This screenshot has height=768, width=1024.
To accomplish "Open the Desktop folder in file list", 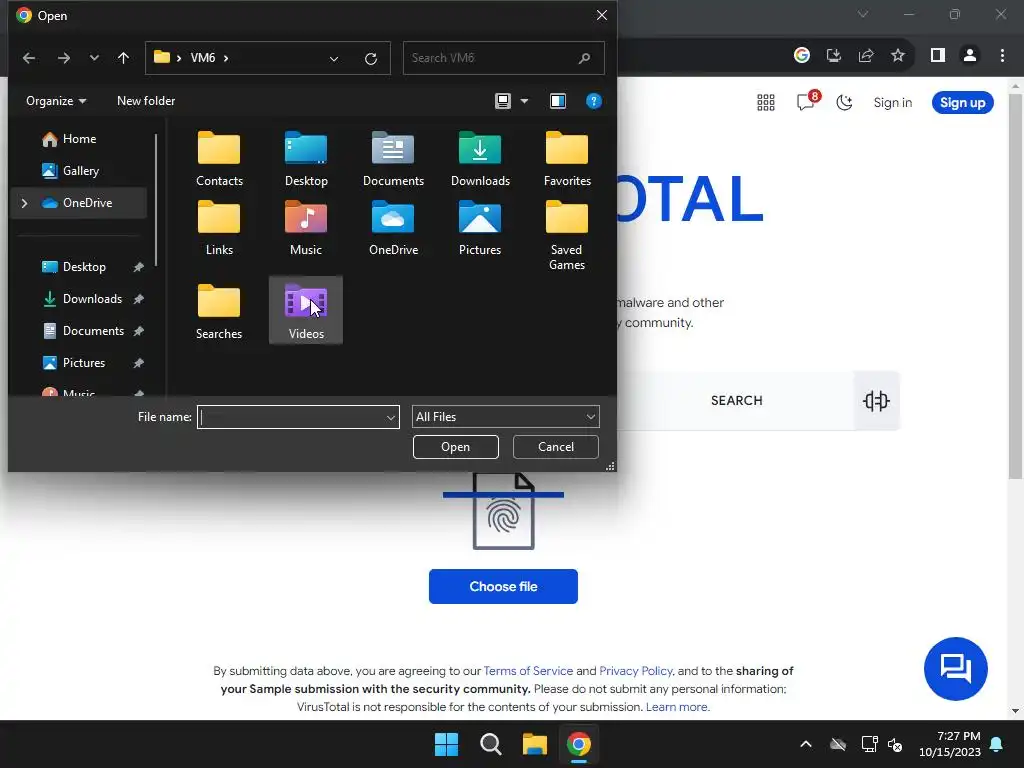I will pyautogui.click(x=306, y=159).
